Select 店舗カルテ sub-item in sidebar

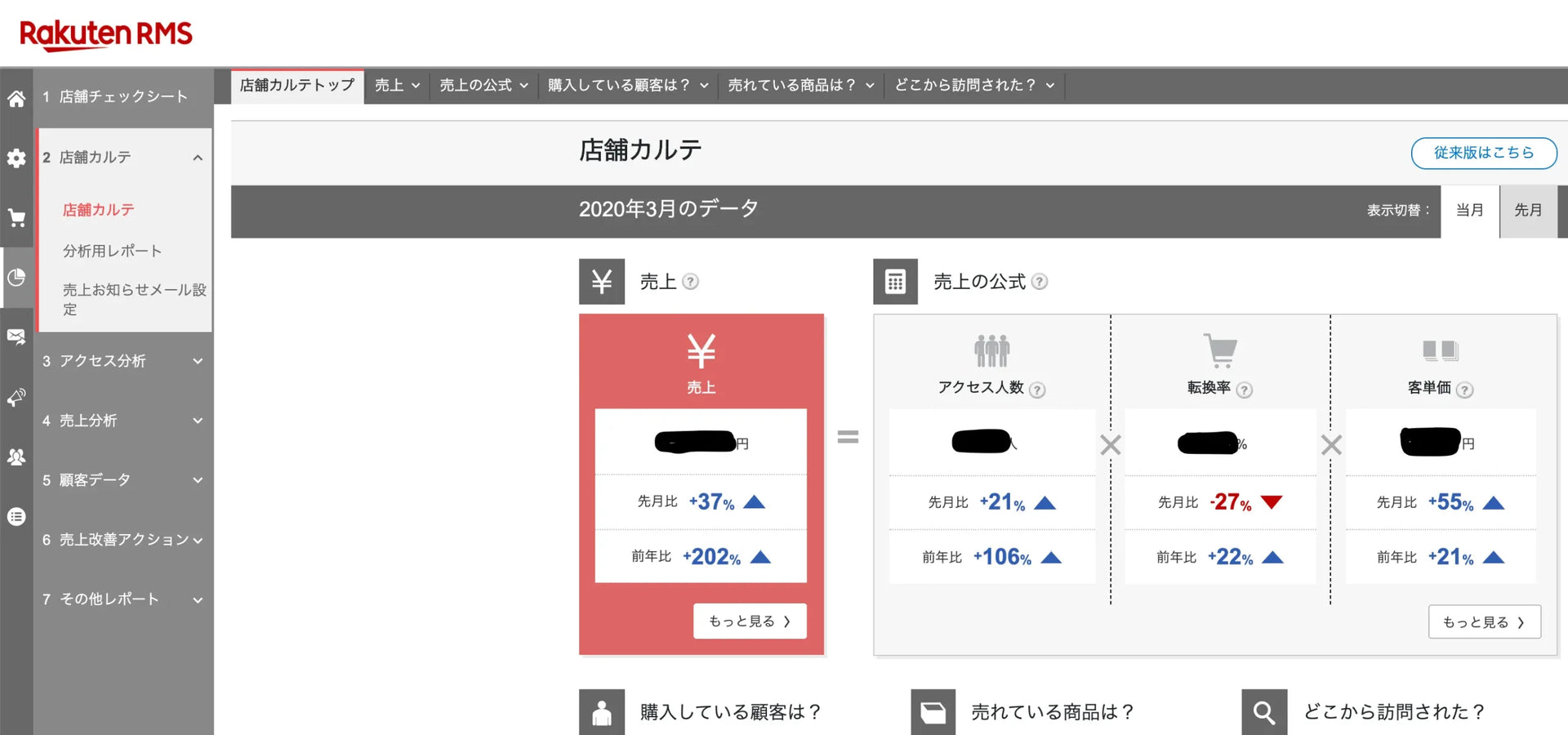click(x=99, y=210)
